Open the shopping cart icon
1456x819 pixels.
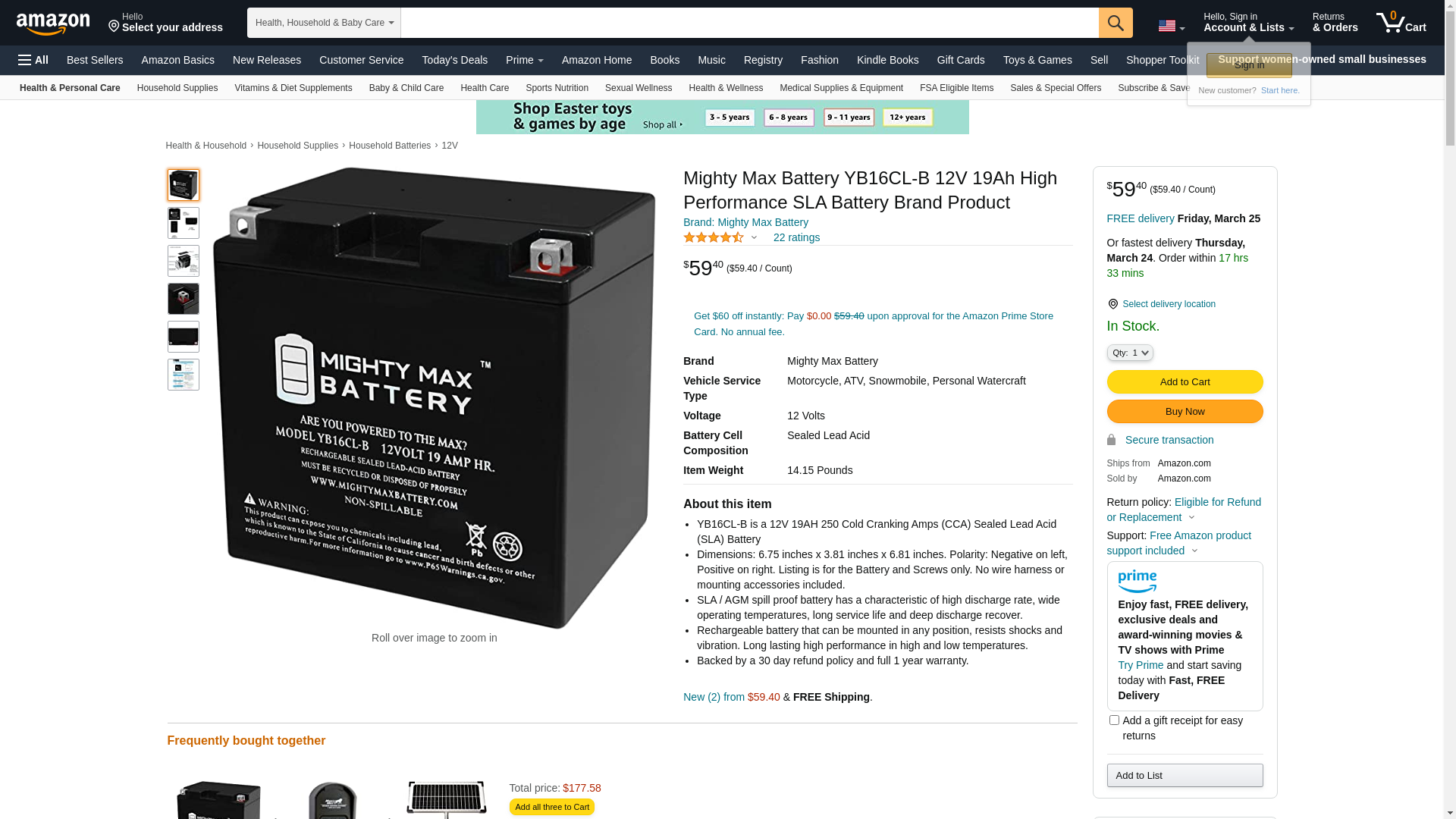(1401, 22)
